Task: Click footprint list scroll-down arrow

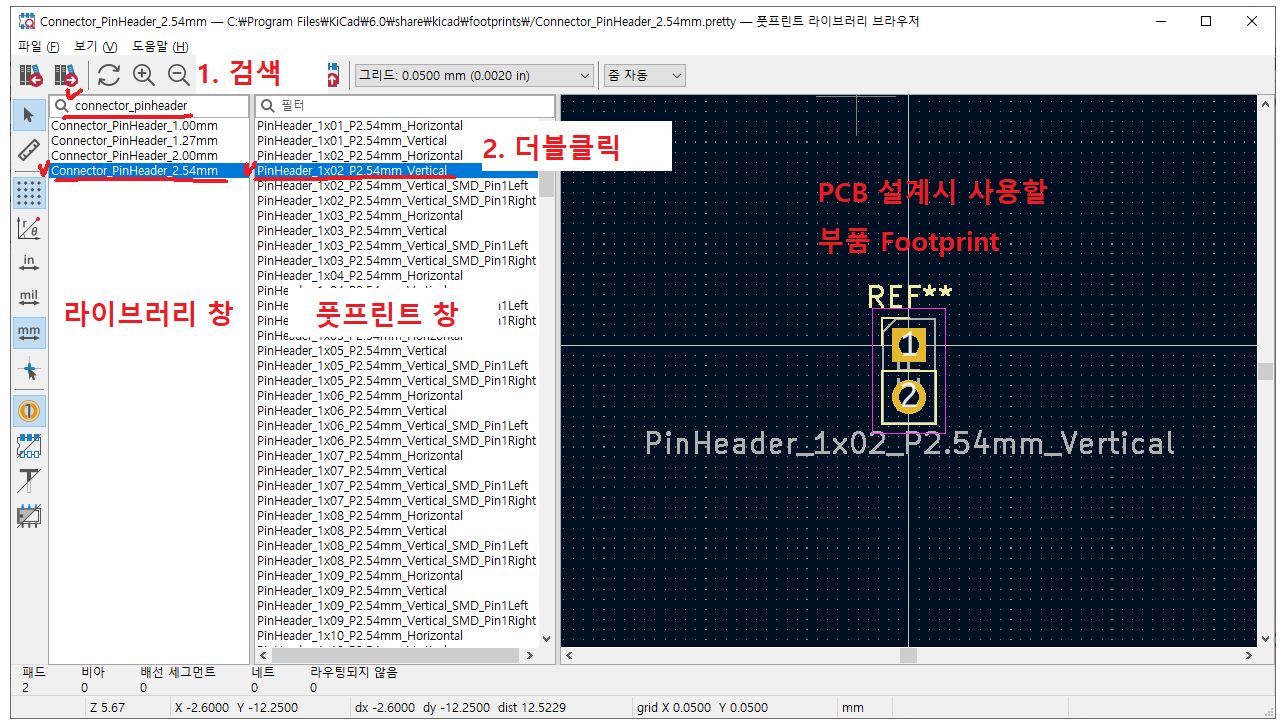Action: pyautogui.click(x=546, y=638)
